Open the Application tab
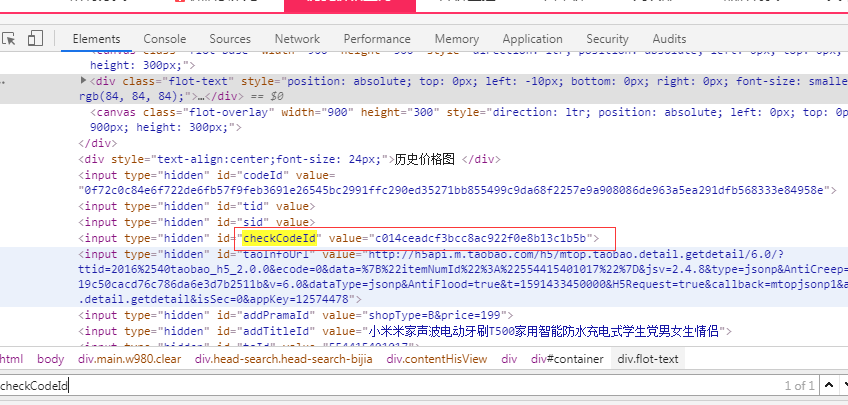 click(532, 39)
